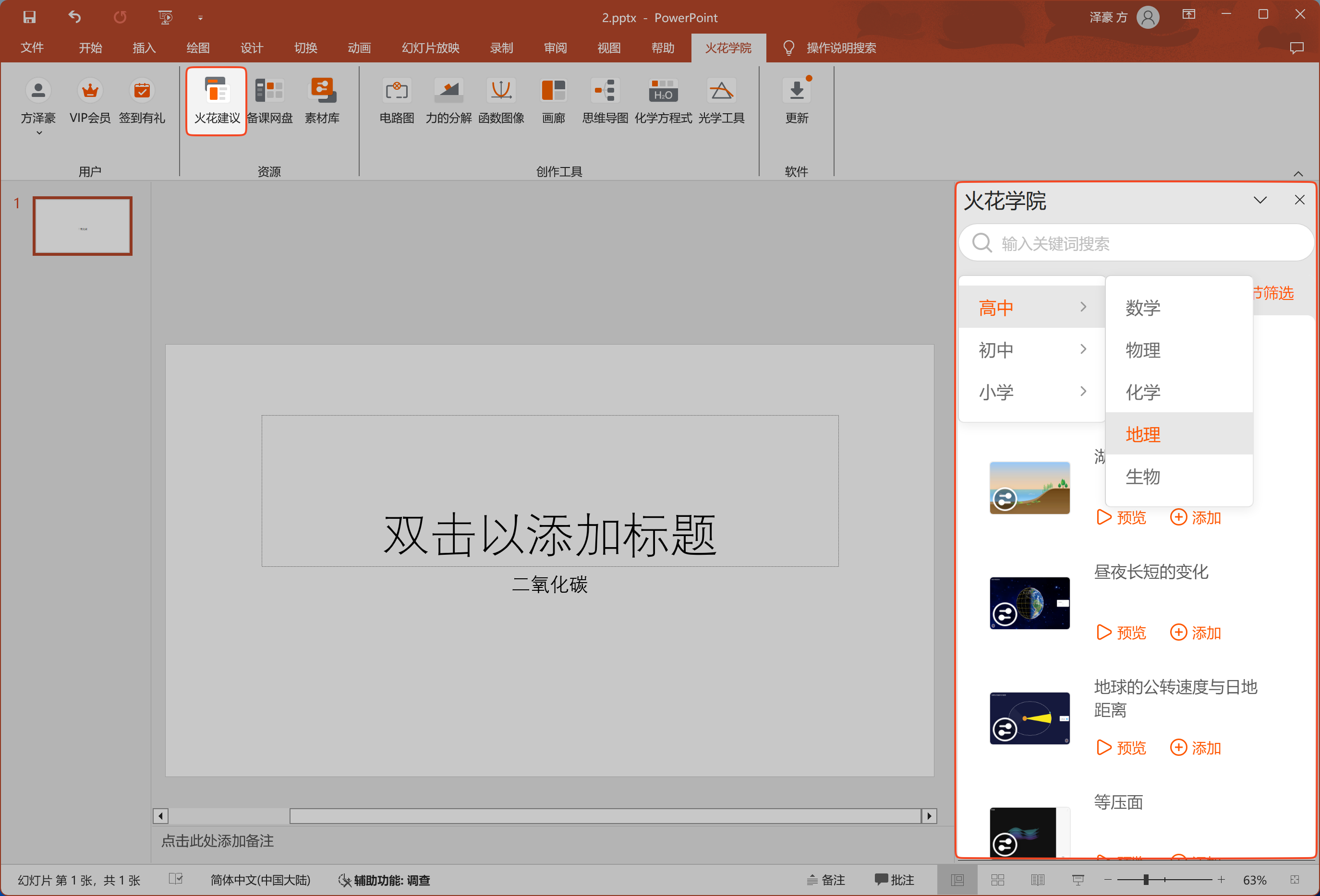Preview 地球的公转速度与日地距离 resource
Image resolution: width=1320 pixels, height=896 pixels.
[x=1121, y=748]
